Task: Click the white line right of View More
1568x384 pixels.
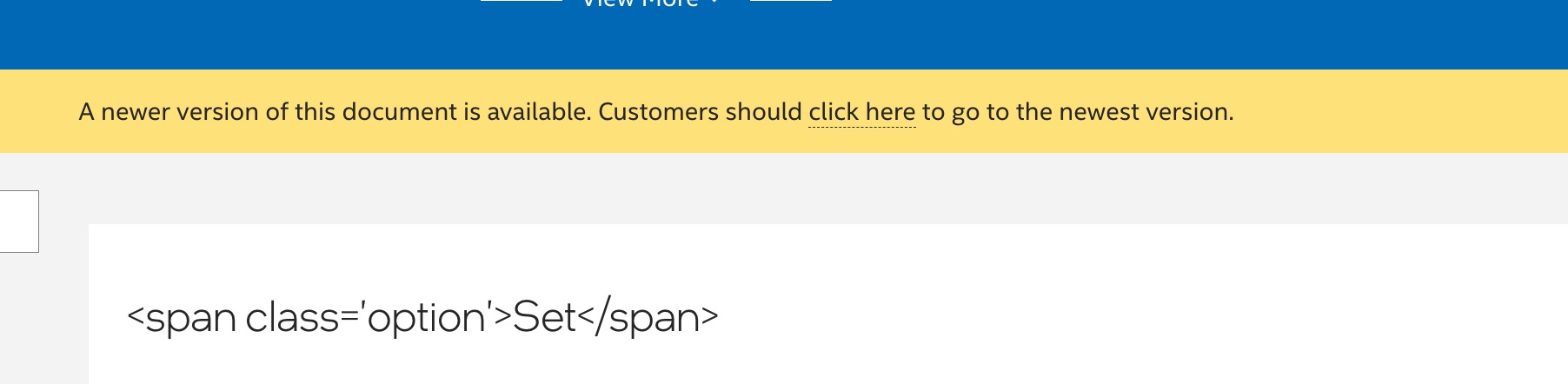Action: coord(790,1)
